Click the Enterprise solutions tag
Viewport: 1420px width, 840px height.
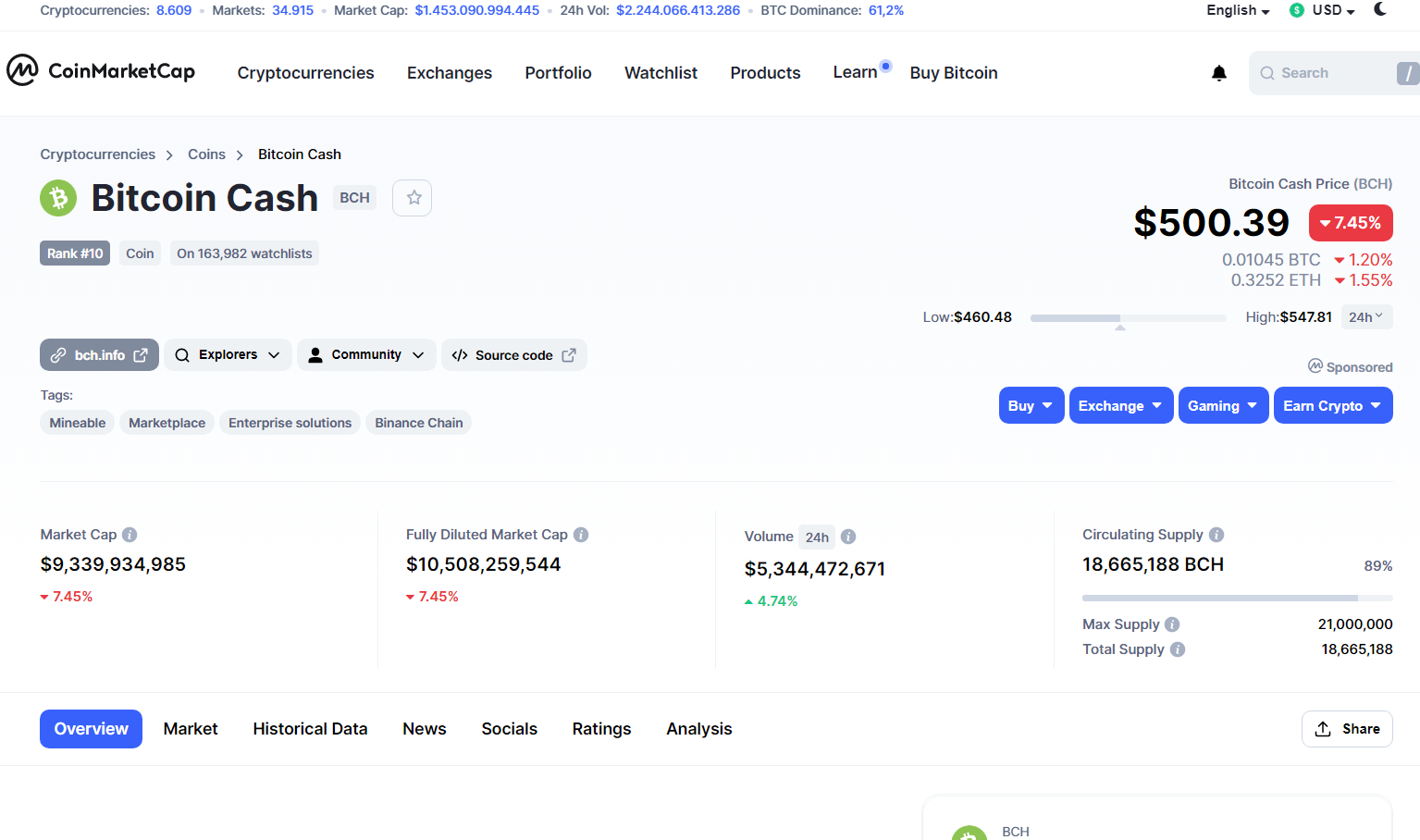tap(290, 423)
